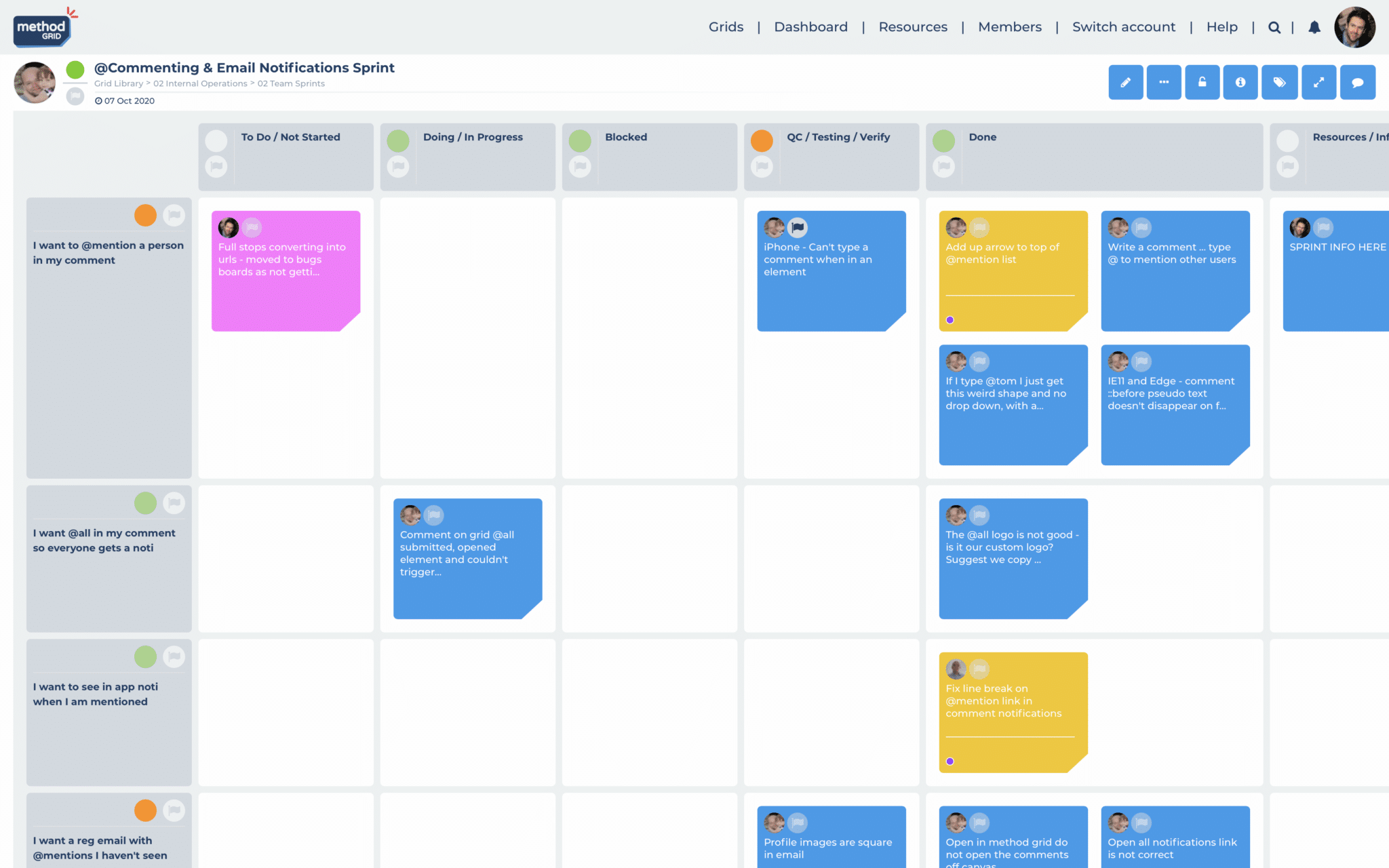Viewport: 1389px width, 868px height.
Task: Click the Switch account button
Action: (1121, 27)
